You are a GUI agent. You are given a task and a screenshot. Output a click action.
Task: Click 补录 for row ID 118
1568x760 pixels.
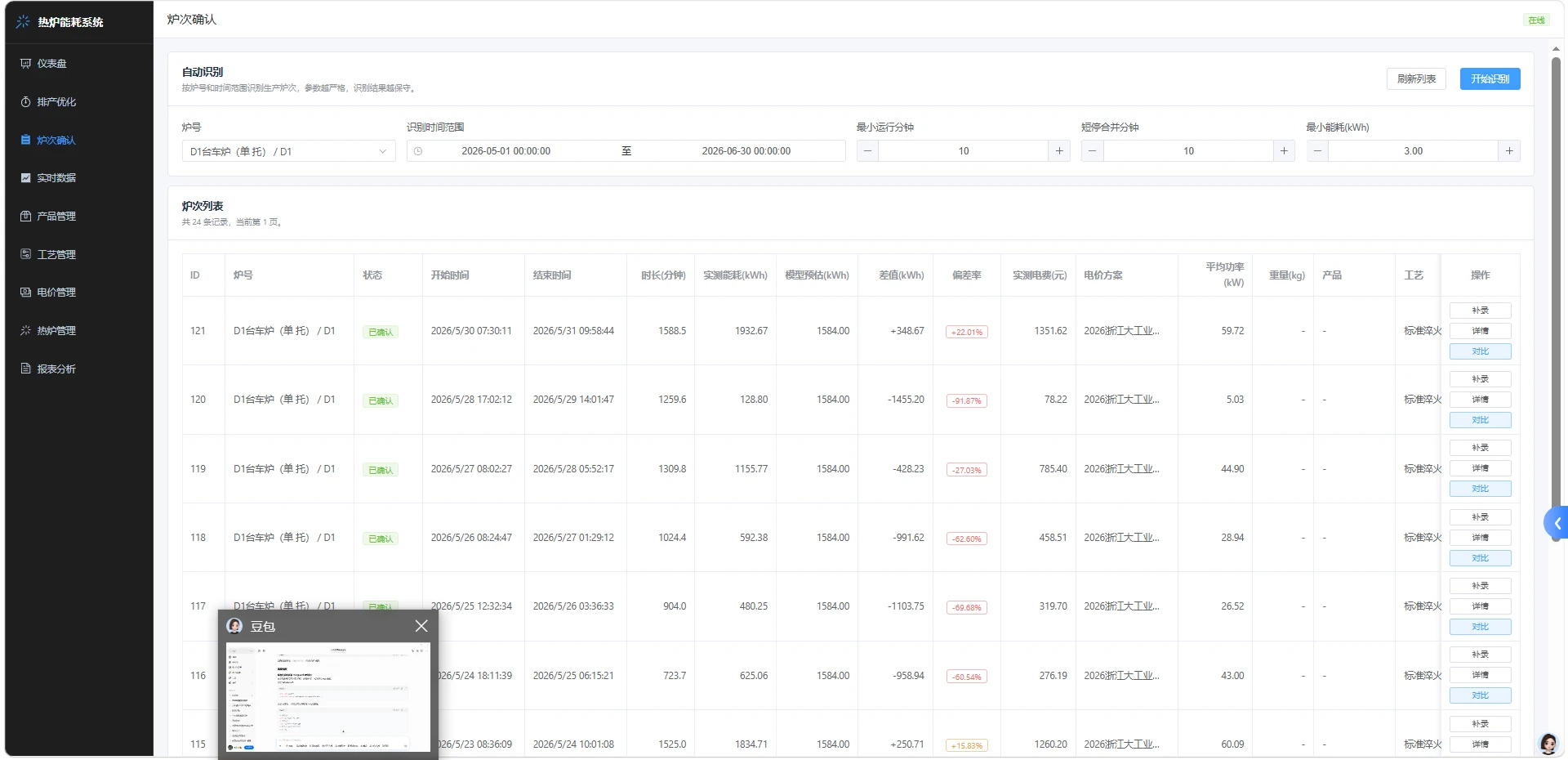[x=1480, y=517]
